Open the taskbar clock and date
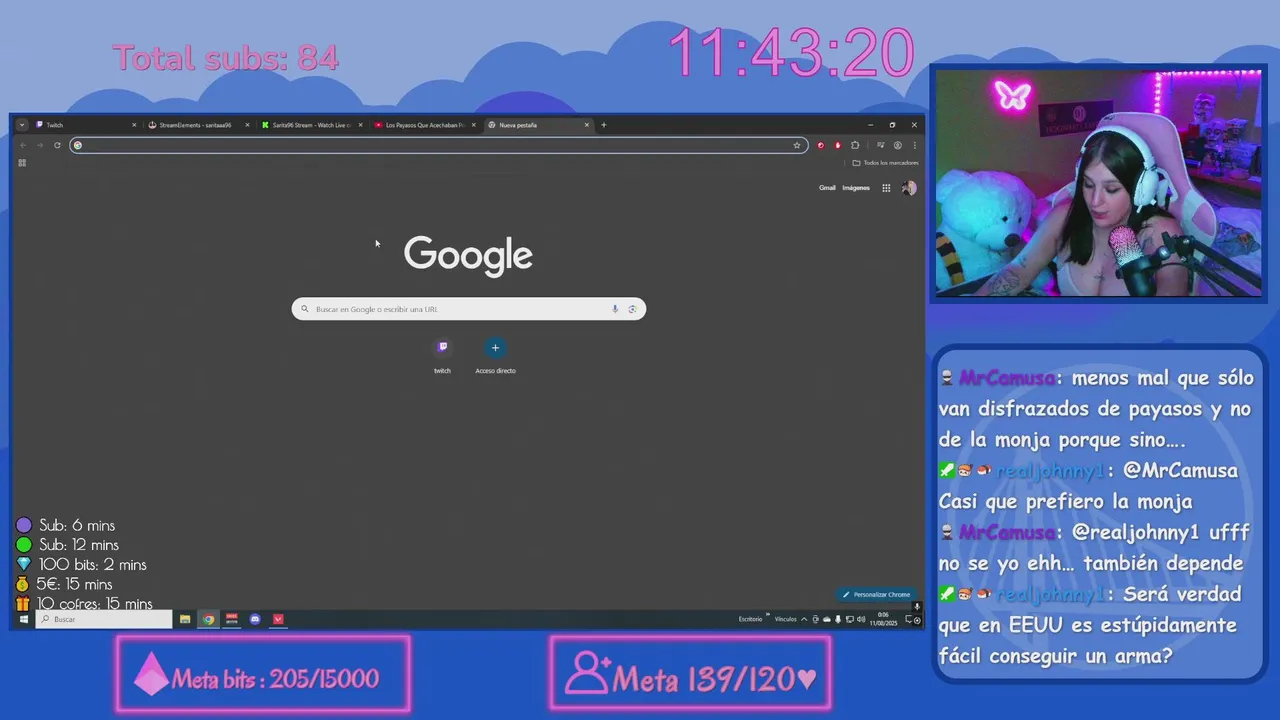1280x720 pixels. tap(883, 619)
